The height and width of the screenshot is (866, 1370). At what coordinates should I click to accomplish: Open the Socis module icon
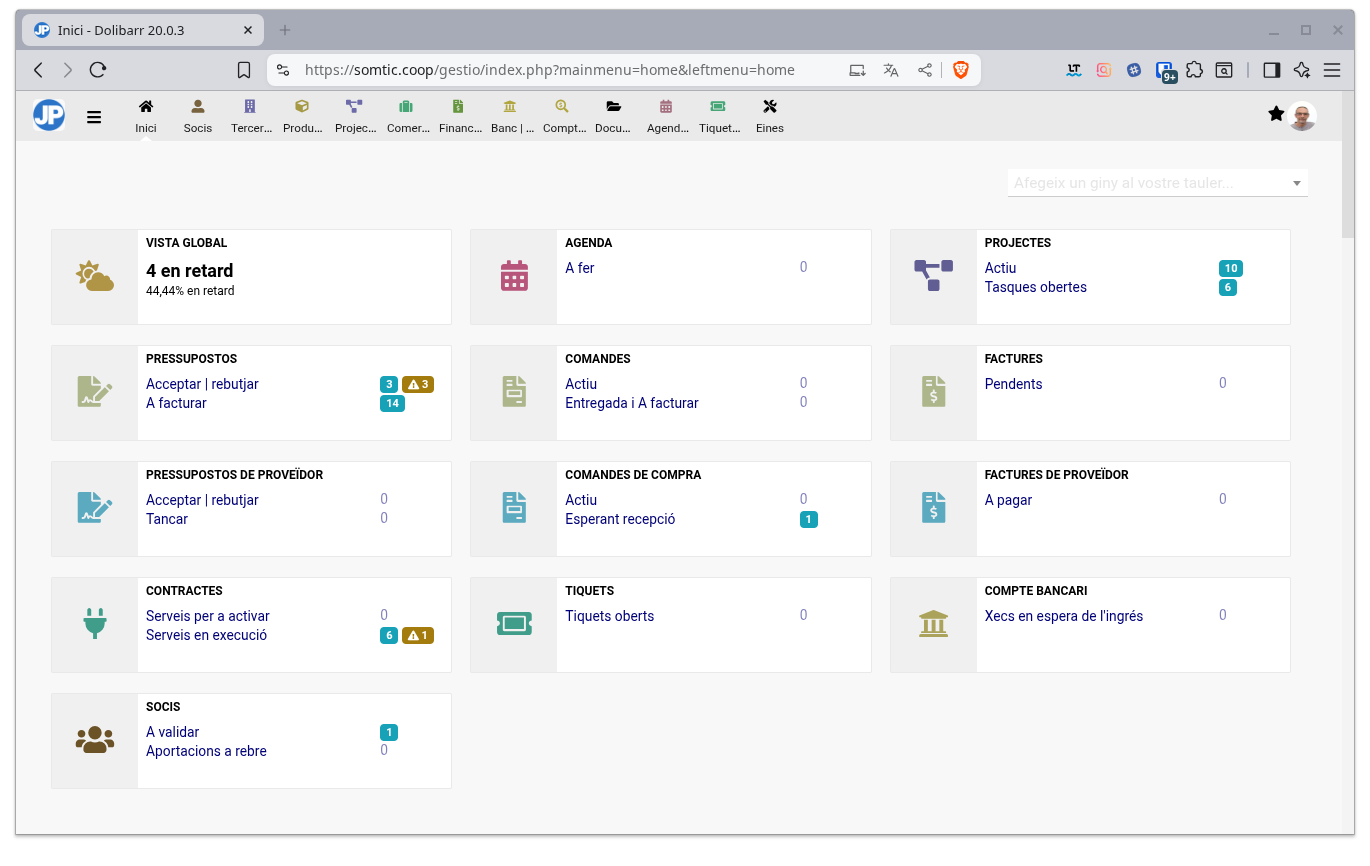point(198,107)
